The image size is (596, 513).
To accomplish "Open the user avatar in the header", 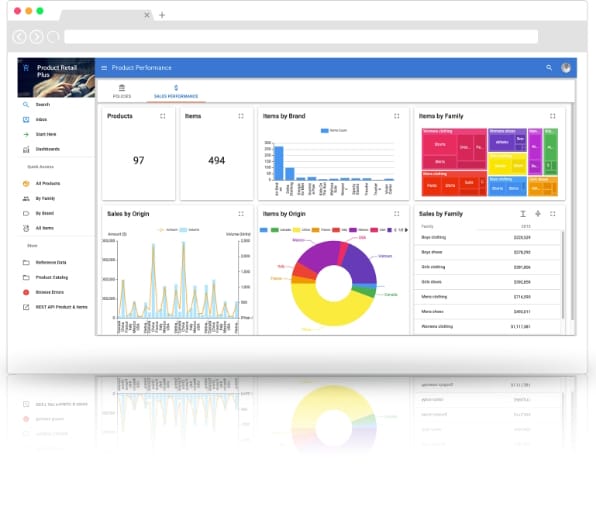I will (566, 68).
